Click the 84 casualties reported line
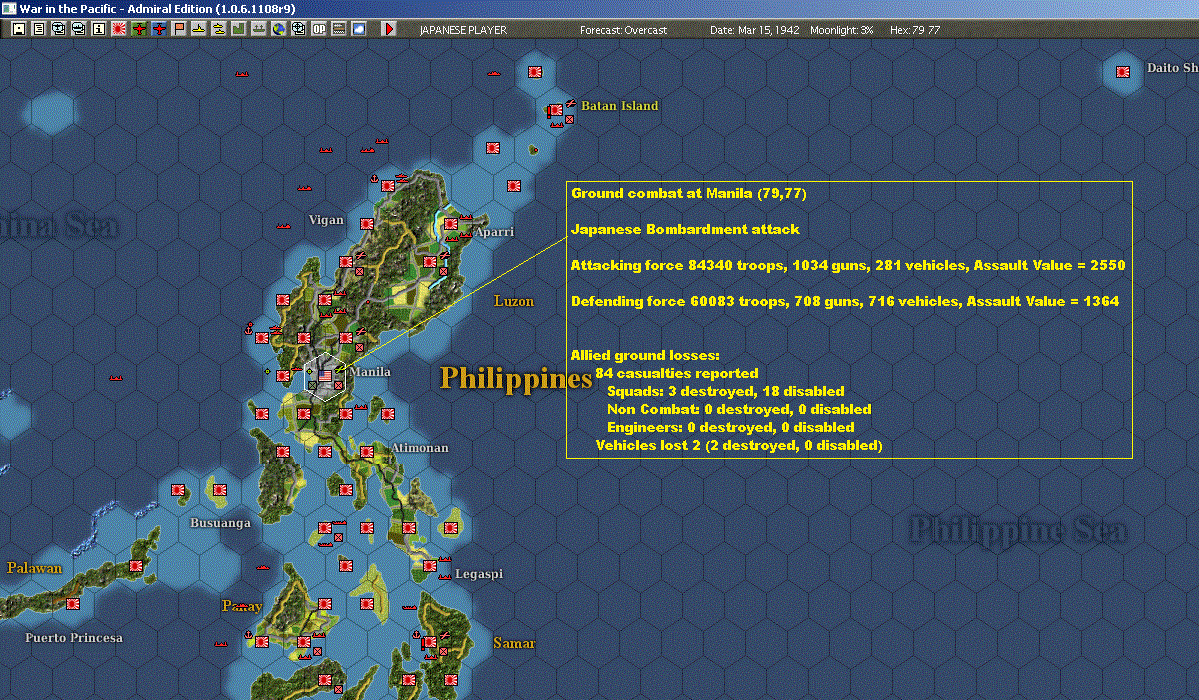1199x700 pixels. [x=677, y=373]
